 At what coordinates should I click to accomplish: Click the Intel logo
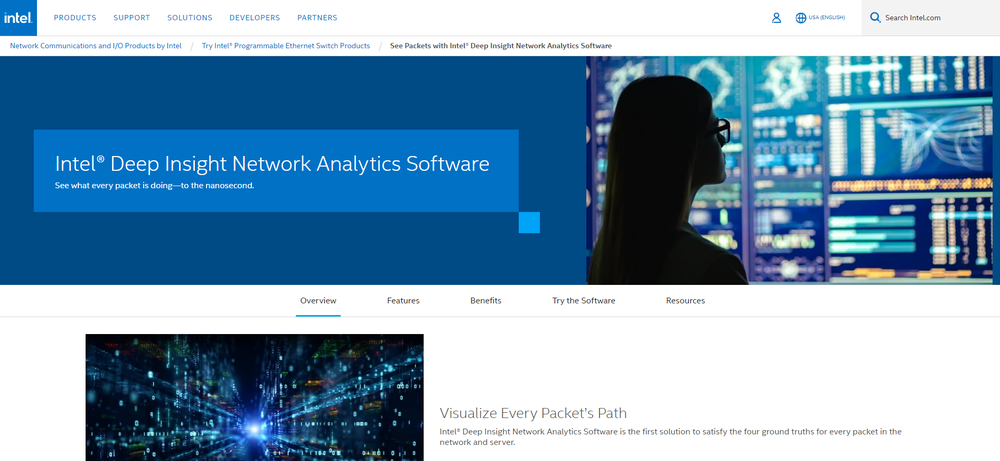pyautogui.click(x=18, y=17)
